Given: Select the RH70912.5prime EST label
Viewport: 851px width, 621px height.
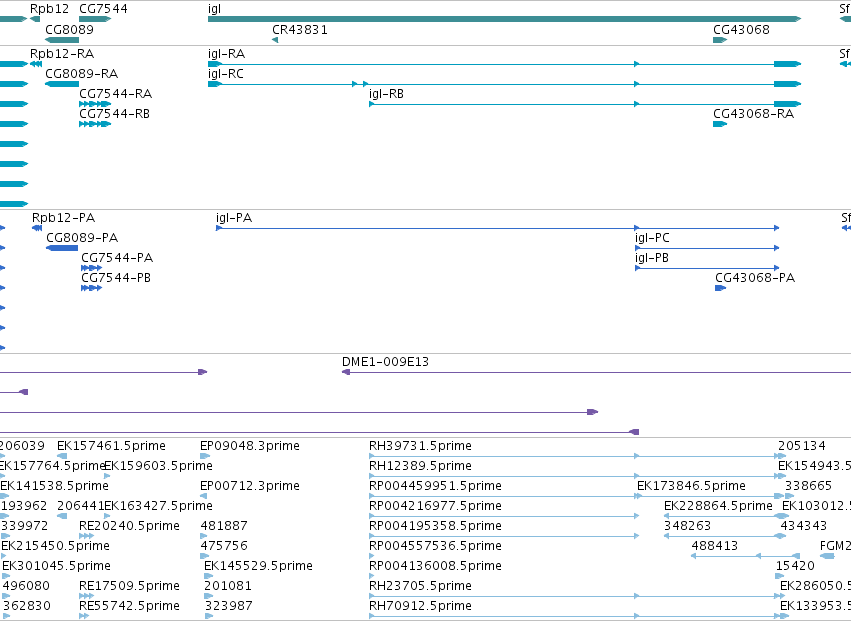Looking at the screenshot, I should 420,606.
